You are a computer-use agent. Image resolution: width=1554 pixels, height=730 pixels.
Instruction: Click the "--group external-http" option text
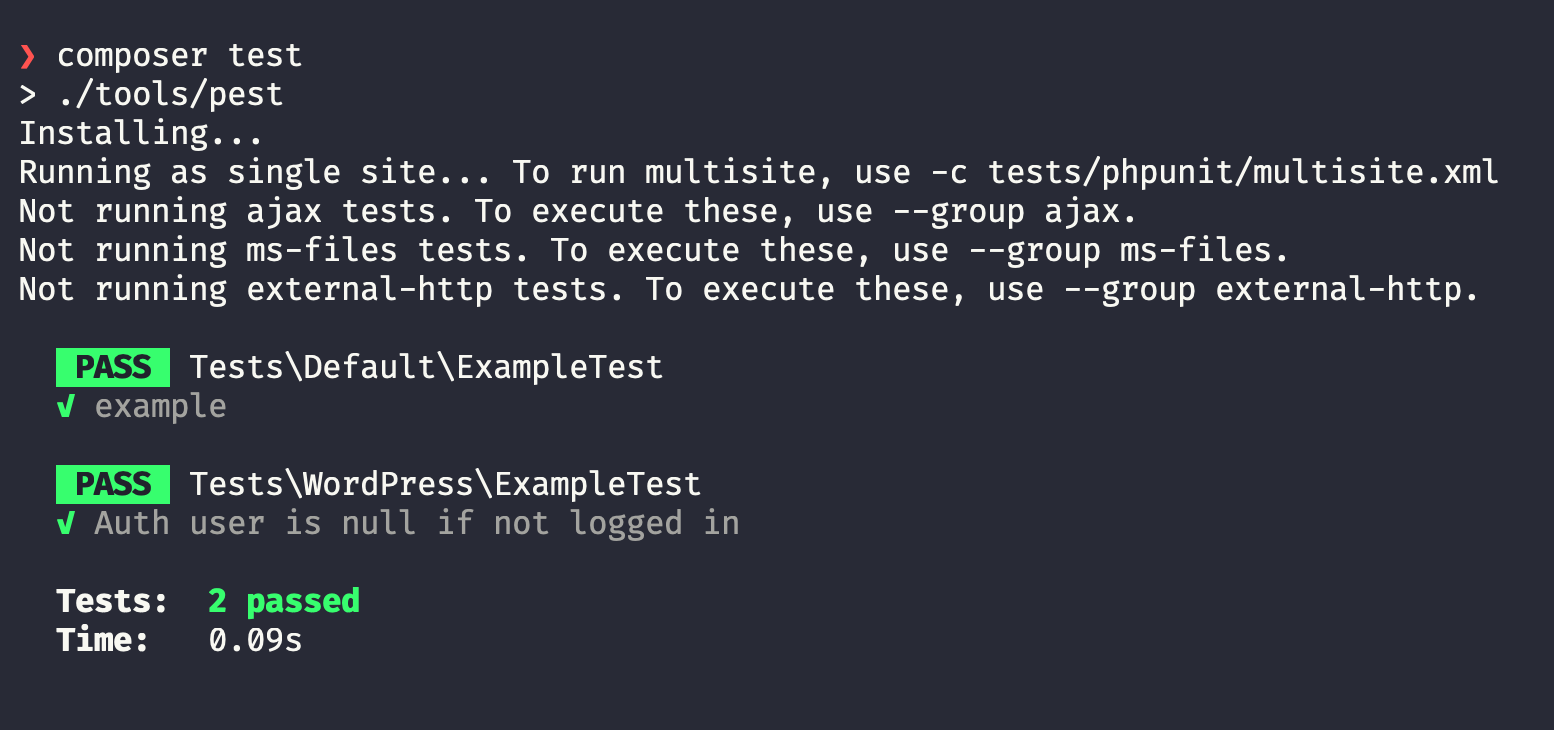tap(1282, 289)
